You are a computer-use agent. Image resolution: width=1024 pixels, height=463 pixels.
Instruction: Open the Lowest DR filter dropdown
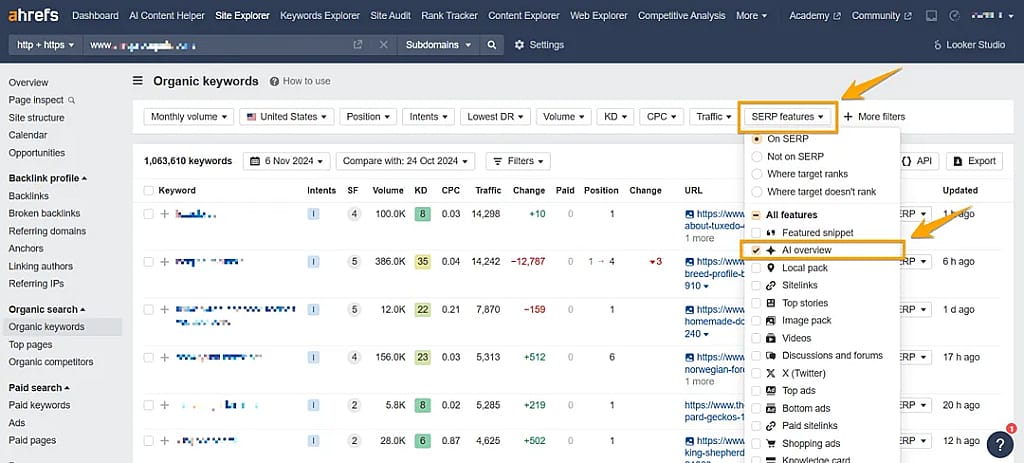495,117
